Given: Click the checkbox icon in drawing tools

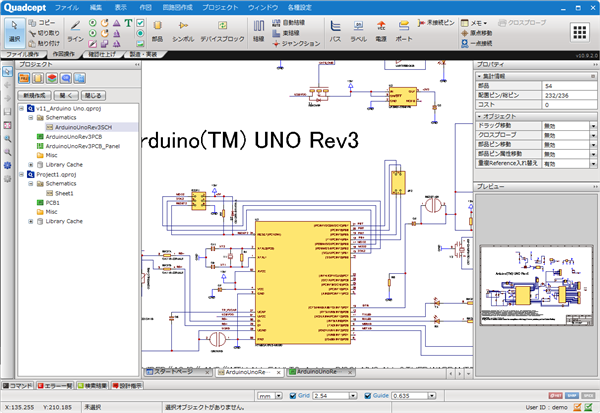Looking at the screenshot, I should (x=140, y=23).
